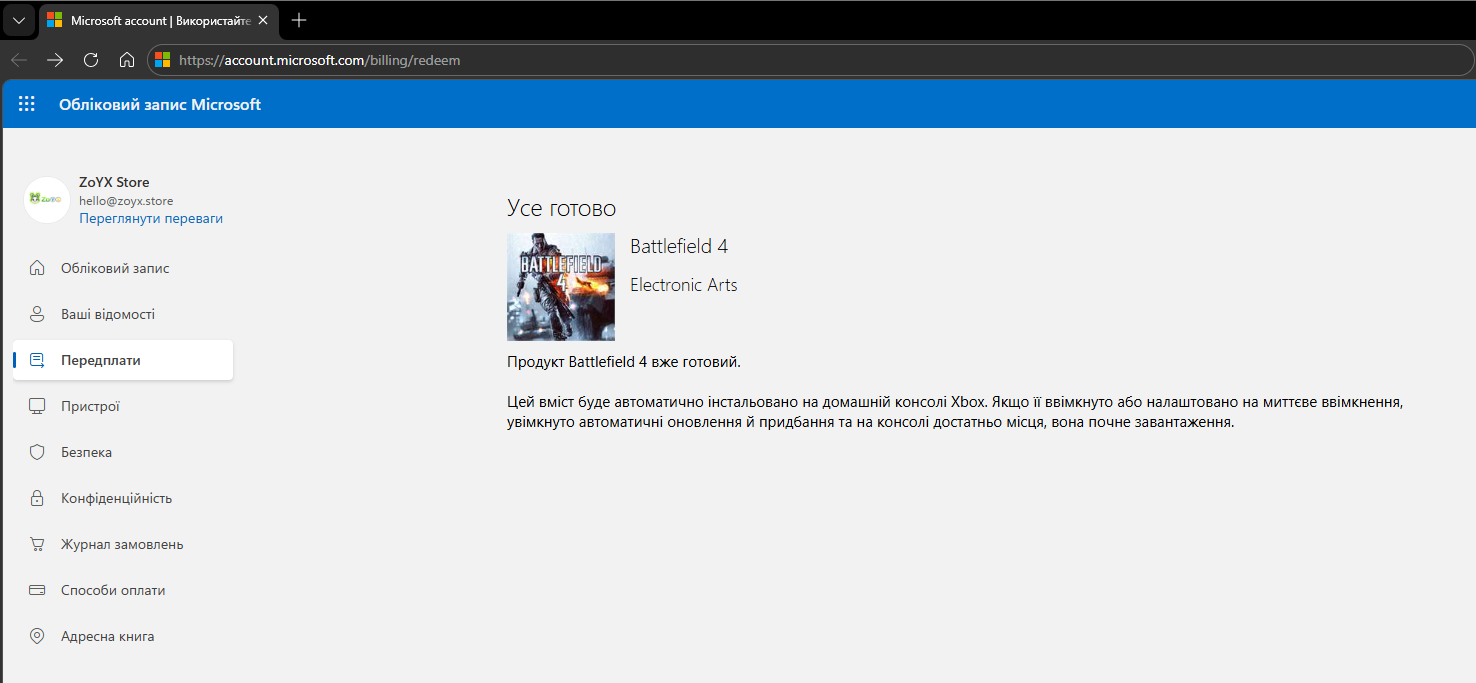Select the Microsoft account browser tab
Image resolution: width=1476 pixels, height=683 pixels.
pyautogui.click(x=159, y=21)
